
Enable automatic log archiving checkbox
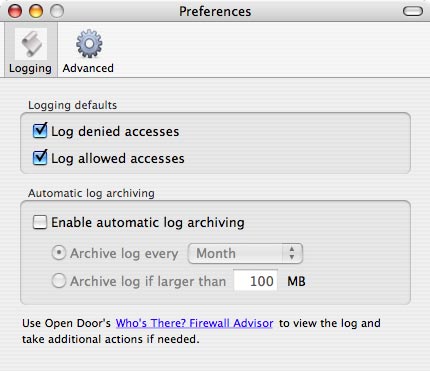coord(40,222)
